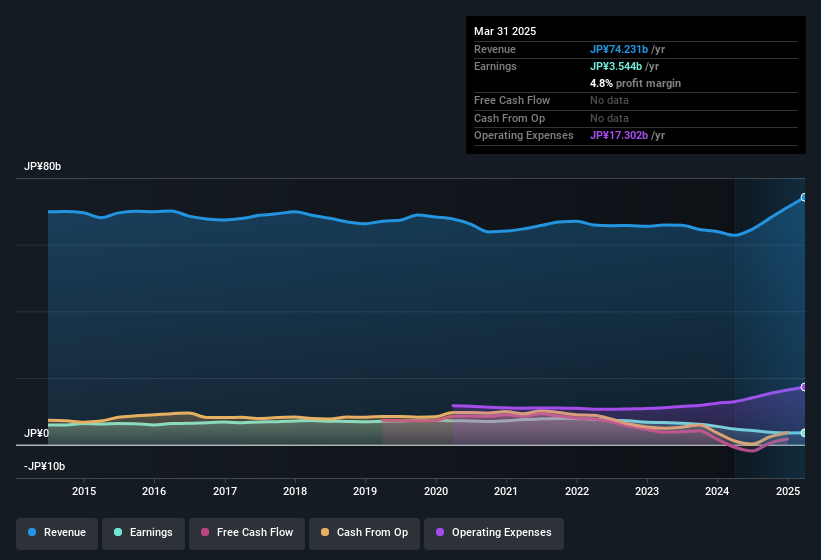
Task: Toggle the Free Cash Flow legend button
Action: click(x=247, y=533)
